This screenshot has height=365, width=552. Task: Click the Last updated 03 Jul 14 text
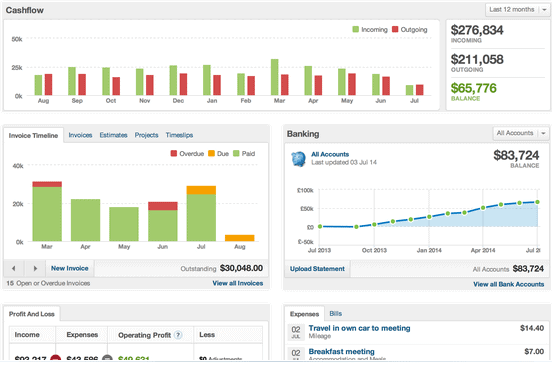tap(344, 162)
